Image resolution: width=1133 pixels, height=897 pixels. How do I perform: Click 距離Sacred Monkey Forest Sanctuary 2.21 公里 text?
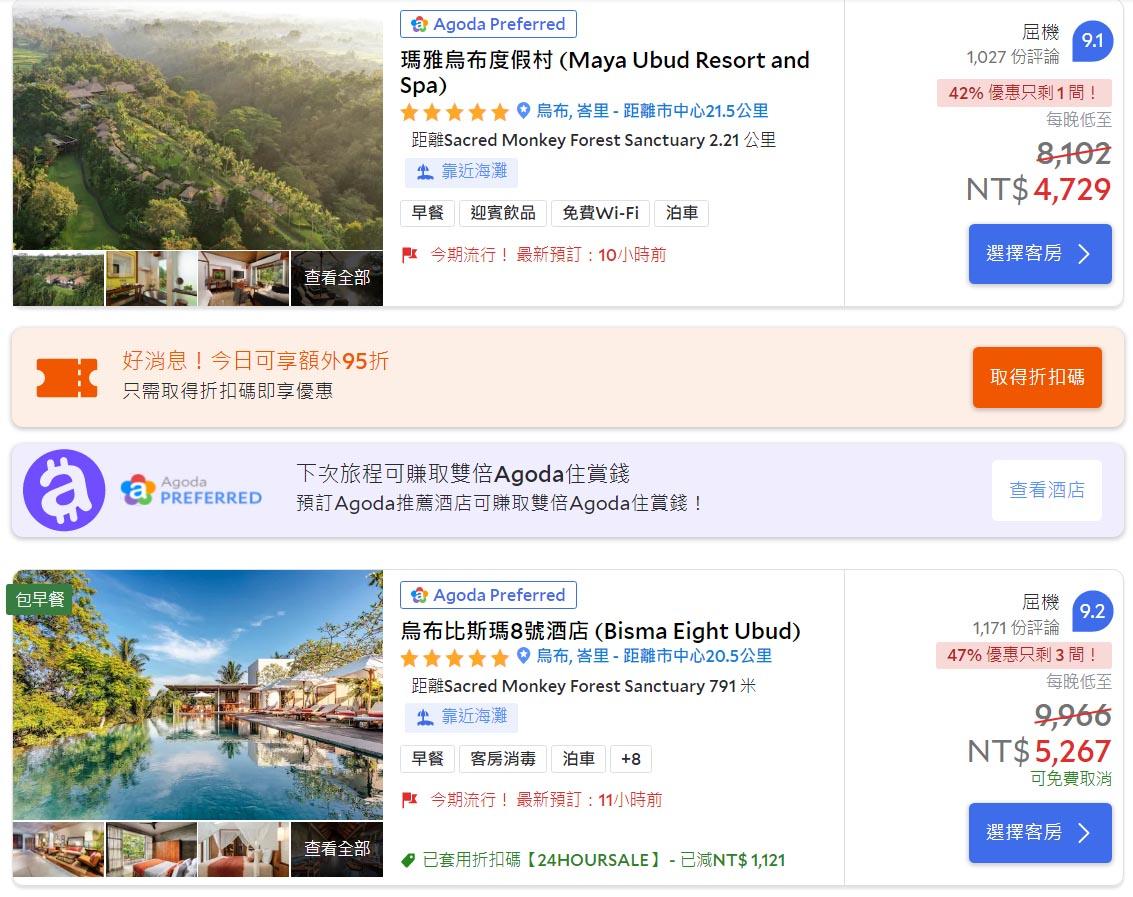tap(593, 140)
